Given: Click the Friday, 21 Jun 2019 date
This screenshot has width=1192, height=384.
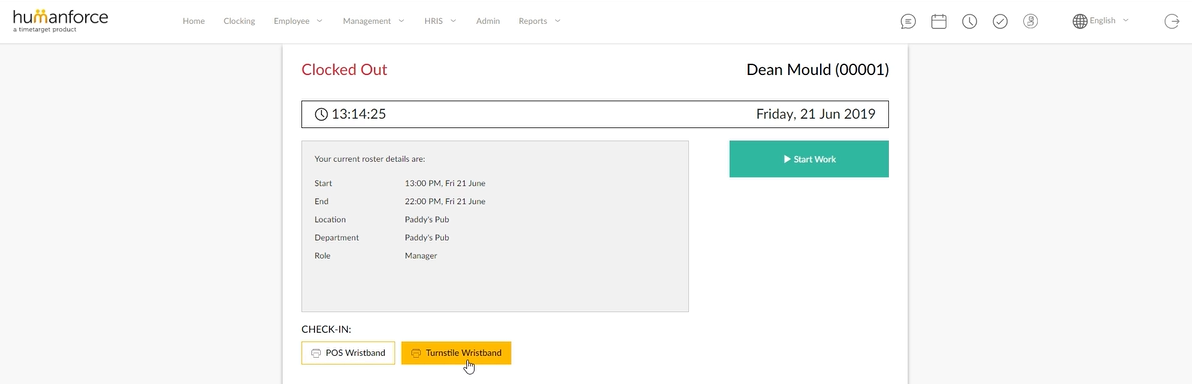Looking at the screenshot, I should (816, 114).
